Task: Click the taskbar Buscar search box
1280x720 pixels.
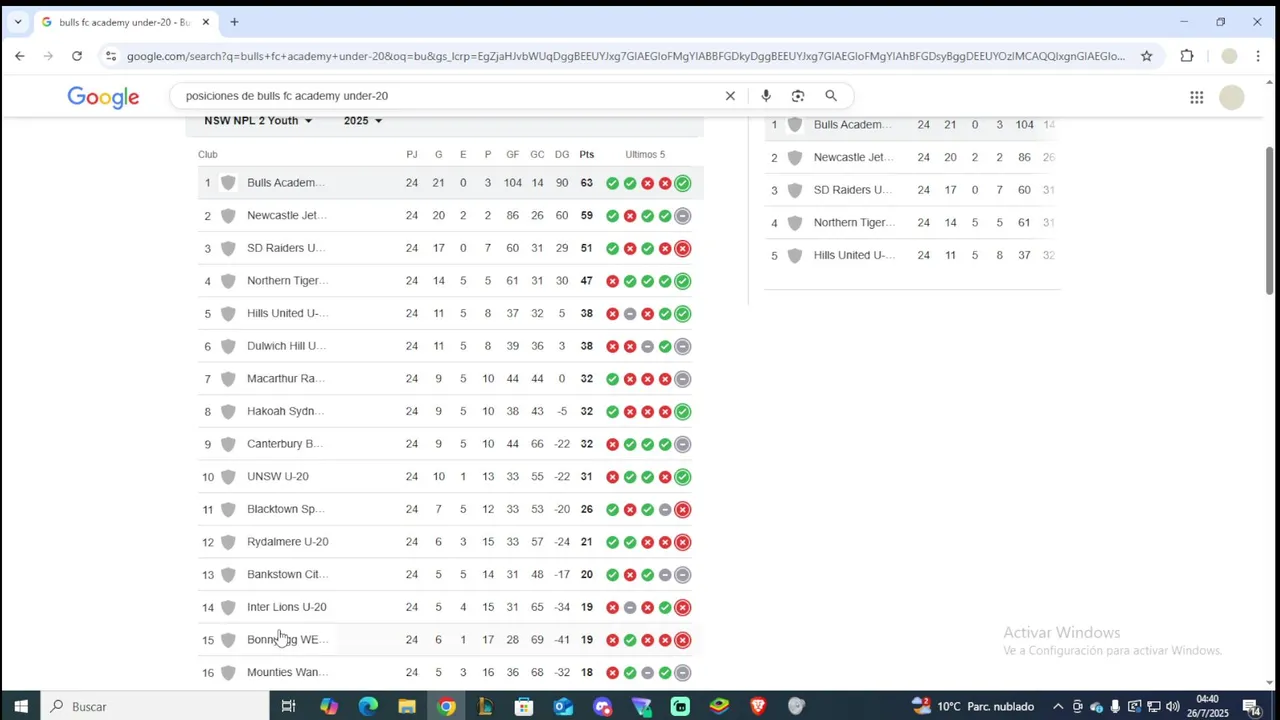Action: click(155, 706)
